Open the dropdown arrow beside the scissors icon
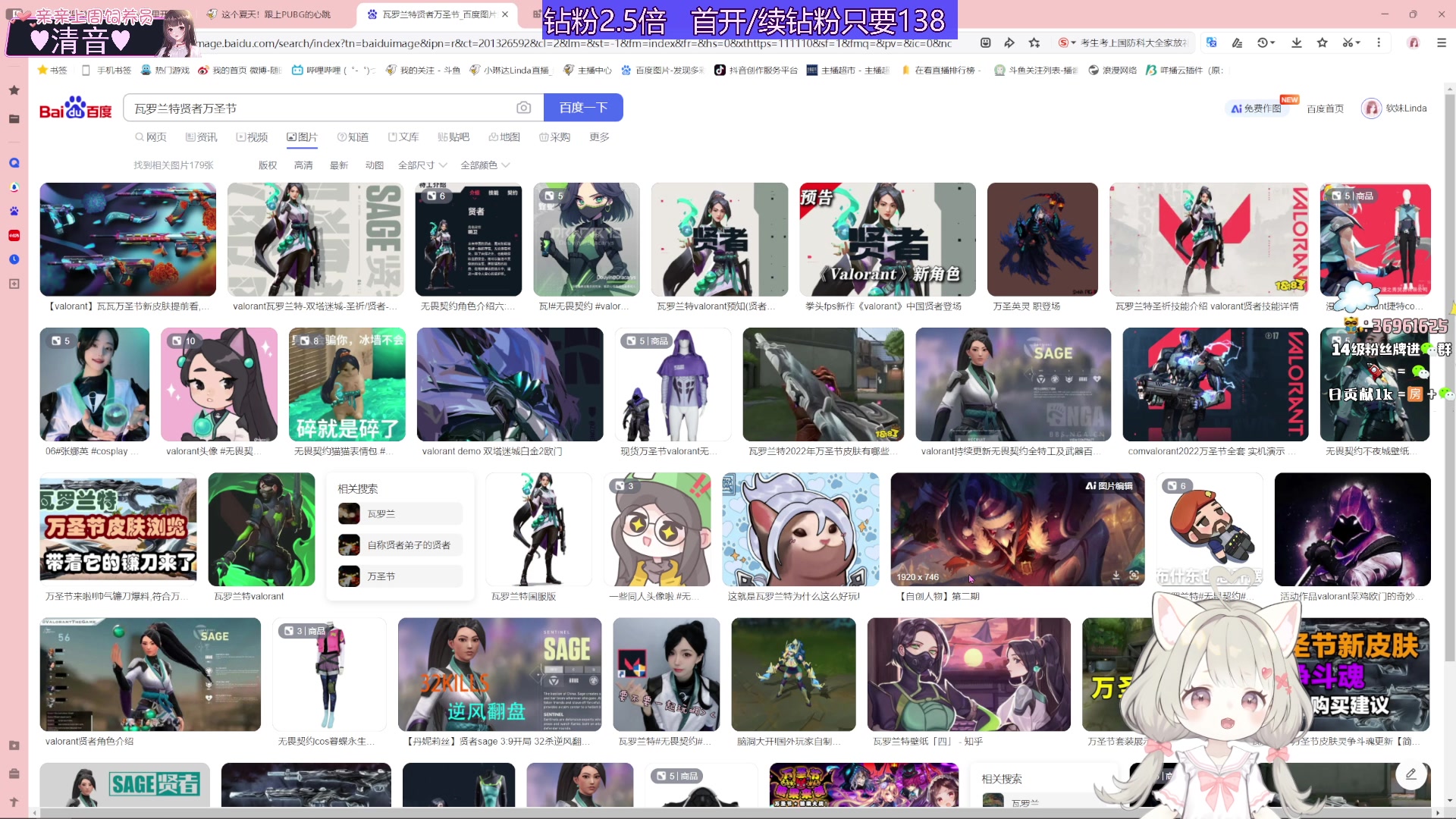The height and width of the screenshot is (819, 1456). pos(1358,42)
